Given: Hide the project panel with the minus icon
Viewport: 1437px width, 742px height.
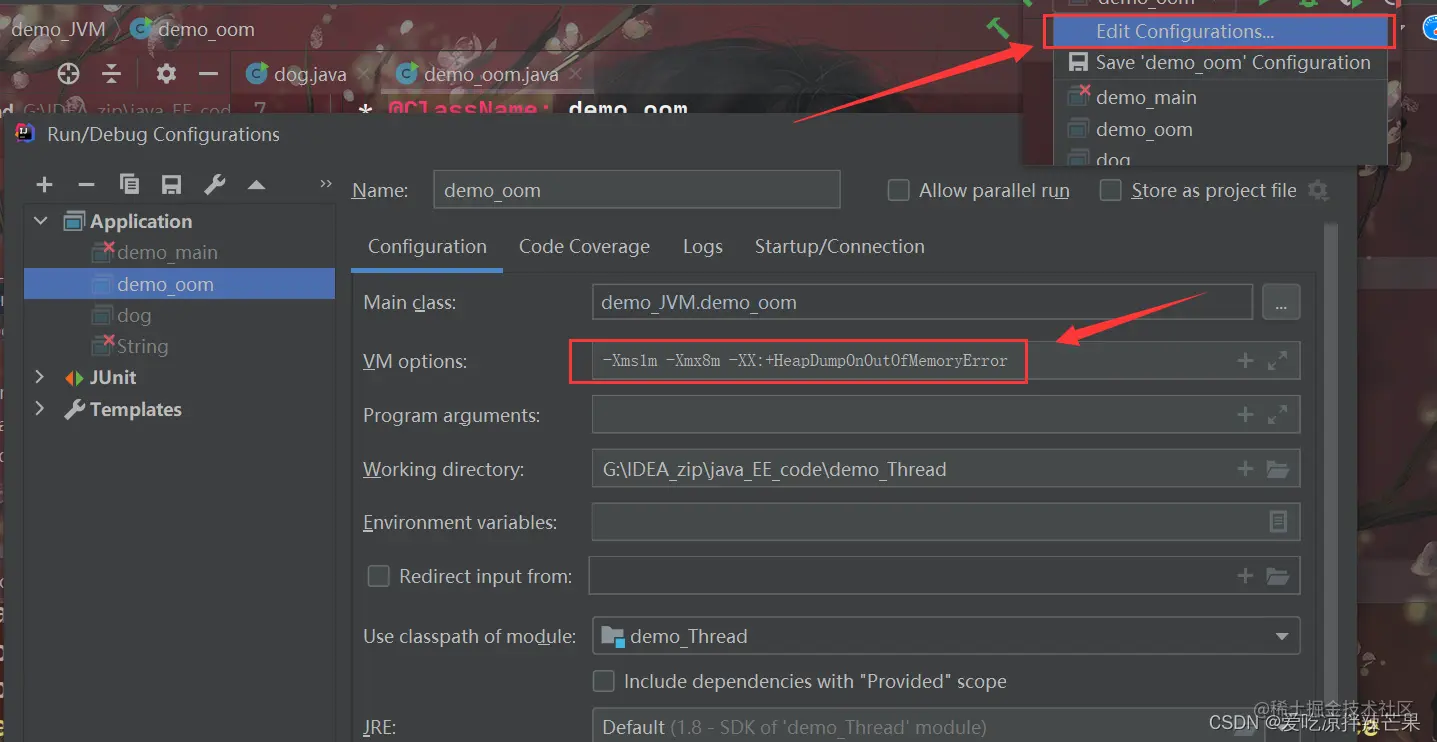Looking at the screenshot, I should coord(208,73).
